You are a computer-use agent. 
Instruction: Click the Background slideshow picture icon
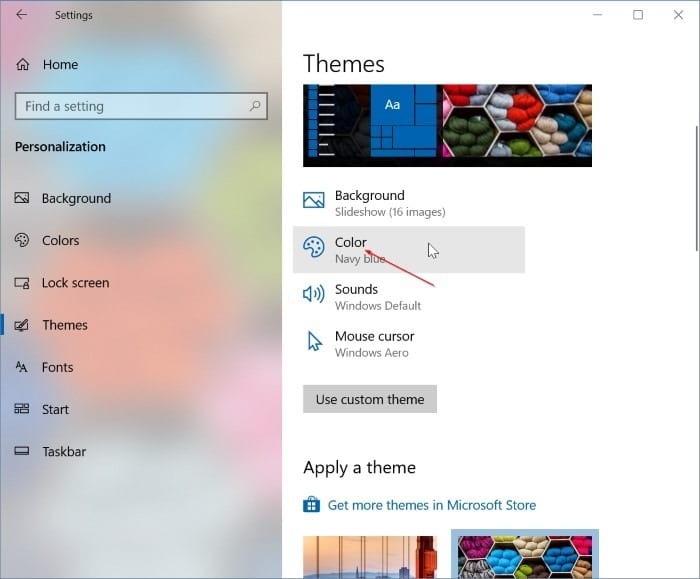(314, 200)
